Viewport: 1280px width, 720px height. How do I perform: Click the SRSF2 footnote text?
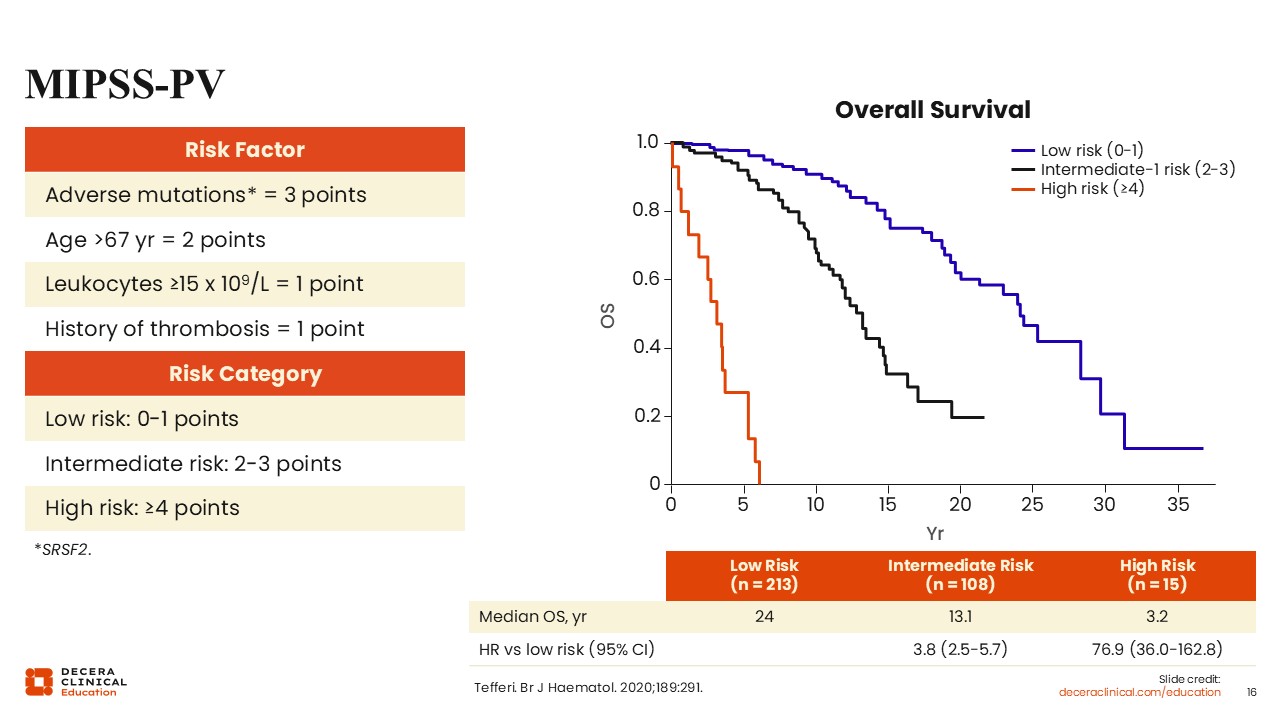click(x=63, y=548)
